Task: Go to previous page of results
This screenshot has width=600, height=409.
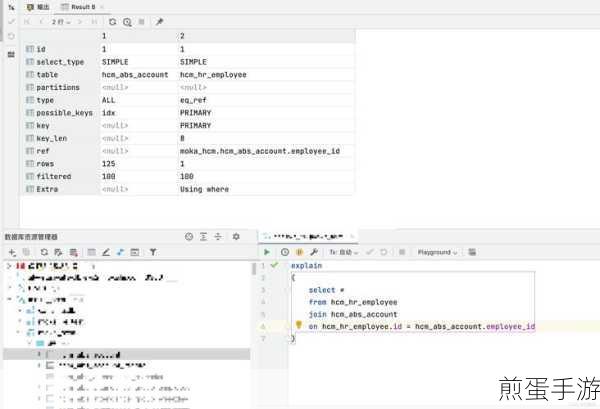Action: [41, 22]
